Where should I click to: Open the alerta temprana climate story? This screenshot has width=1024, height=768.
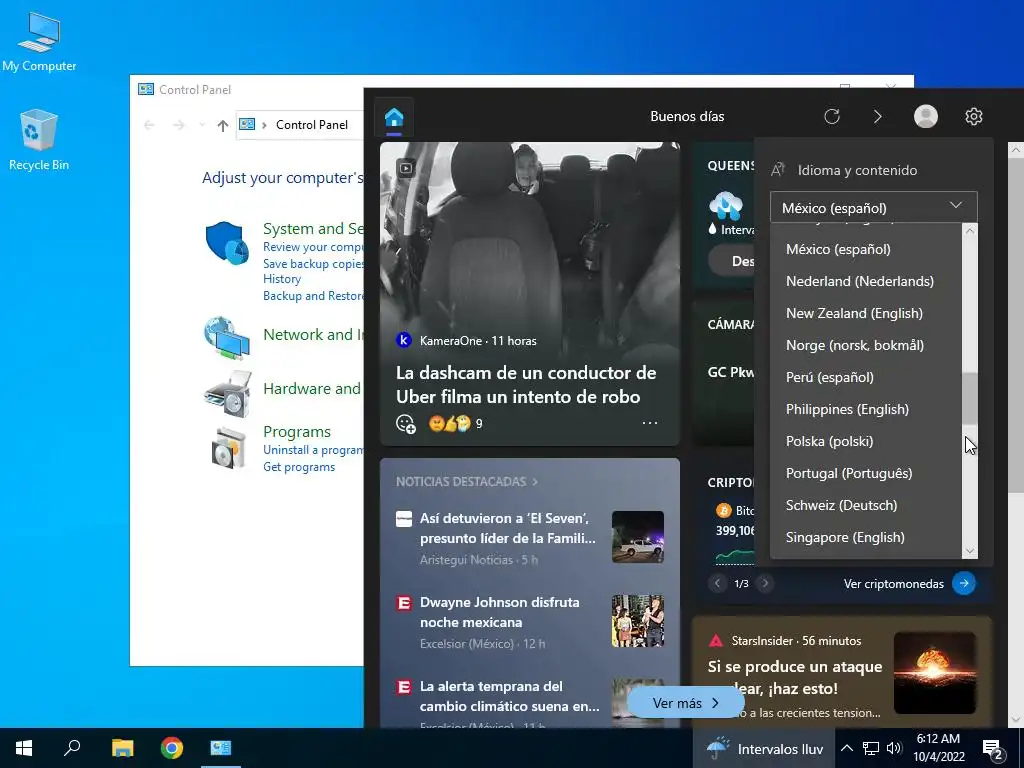[x=509, y=696]
